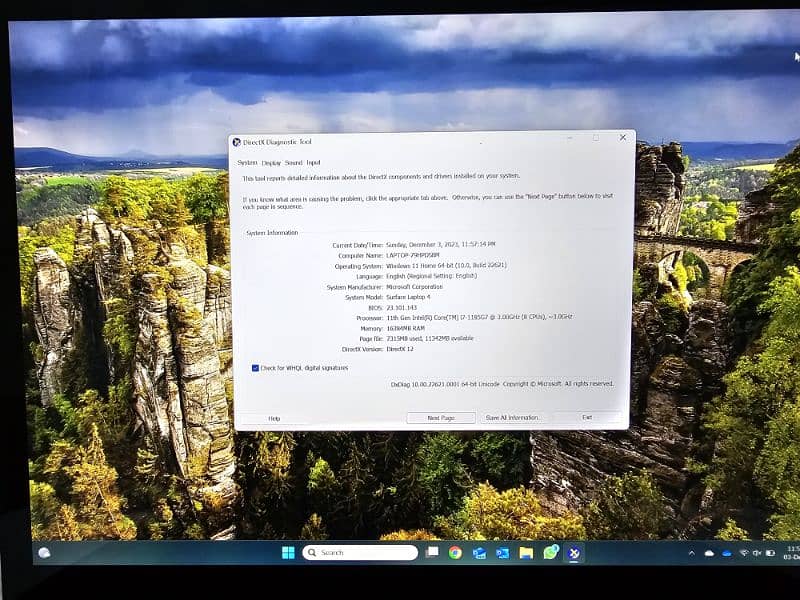The height and width of the screenshot is (600, 800).
Task: Select the System tab
Action: 247,162
